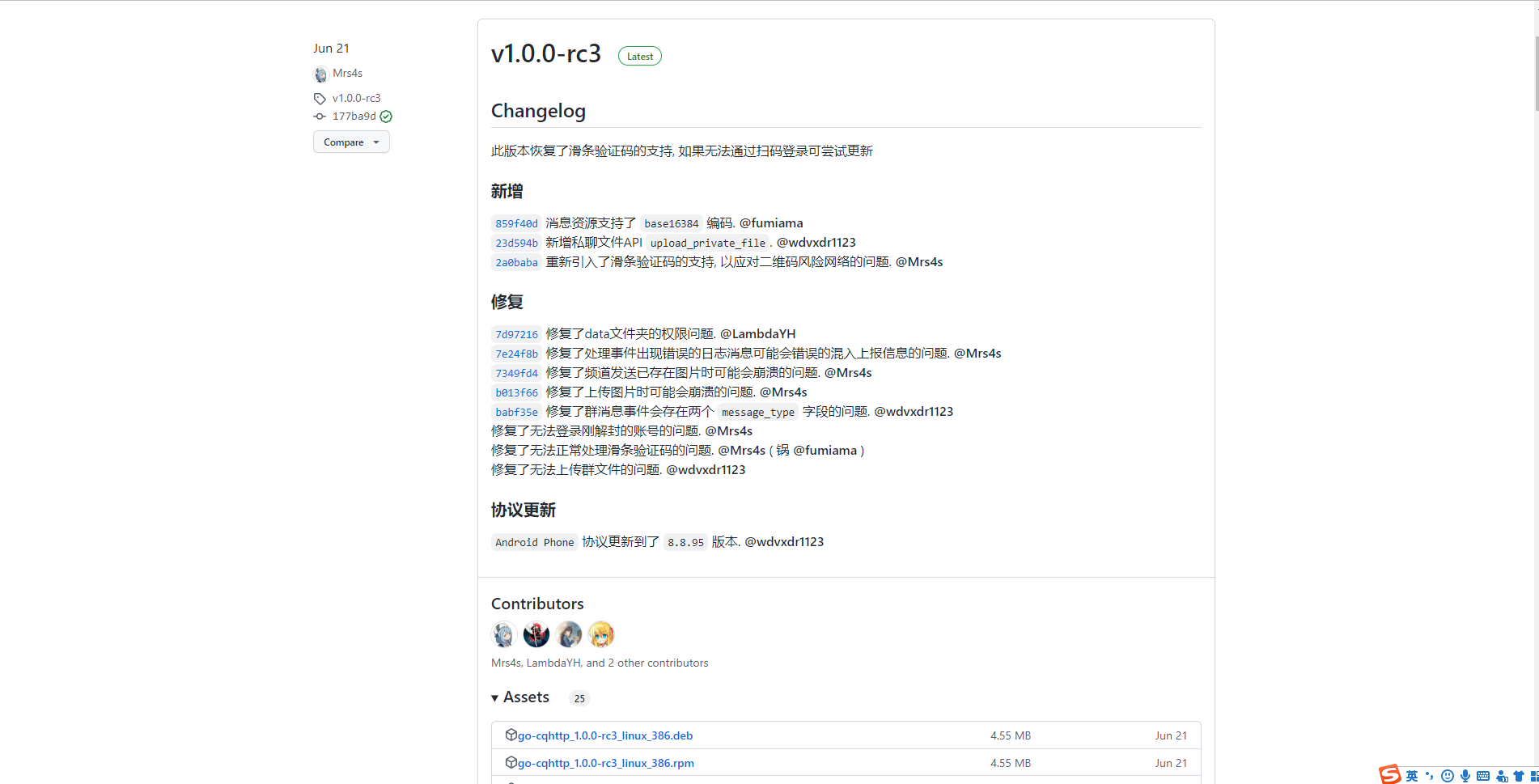Visit @fumiama's profile link
The image size is (1539, 784).
[x=773, y=222]
